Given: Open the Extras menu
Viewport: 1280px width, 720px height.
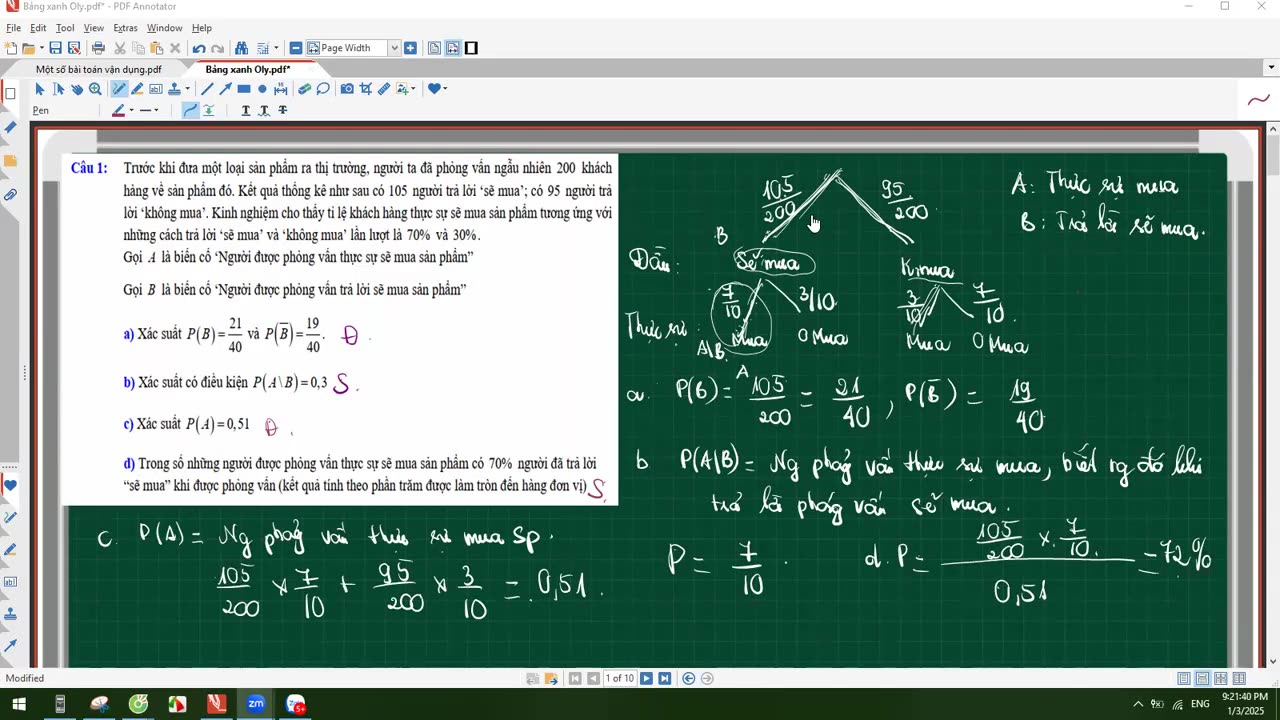Looking at the screenshot, I should 125,28.
